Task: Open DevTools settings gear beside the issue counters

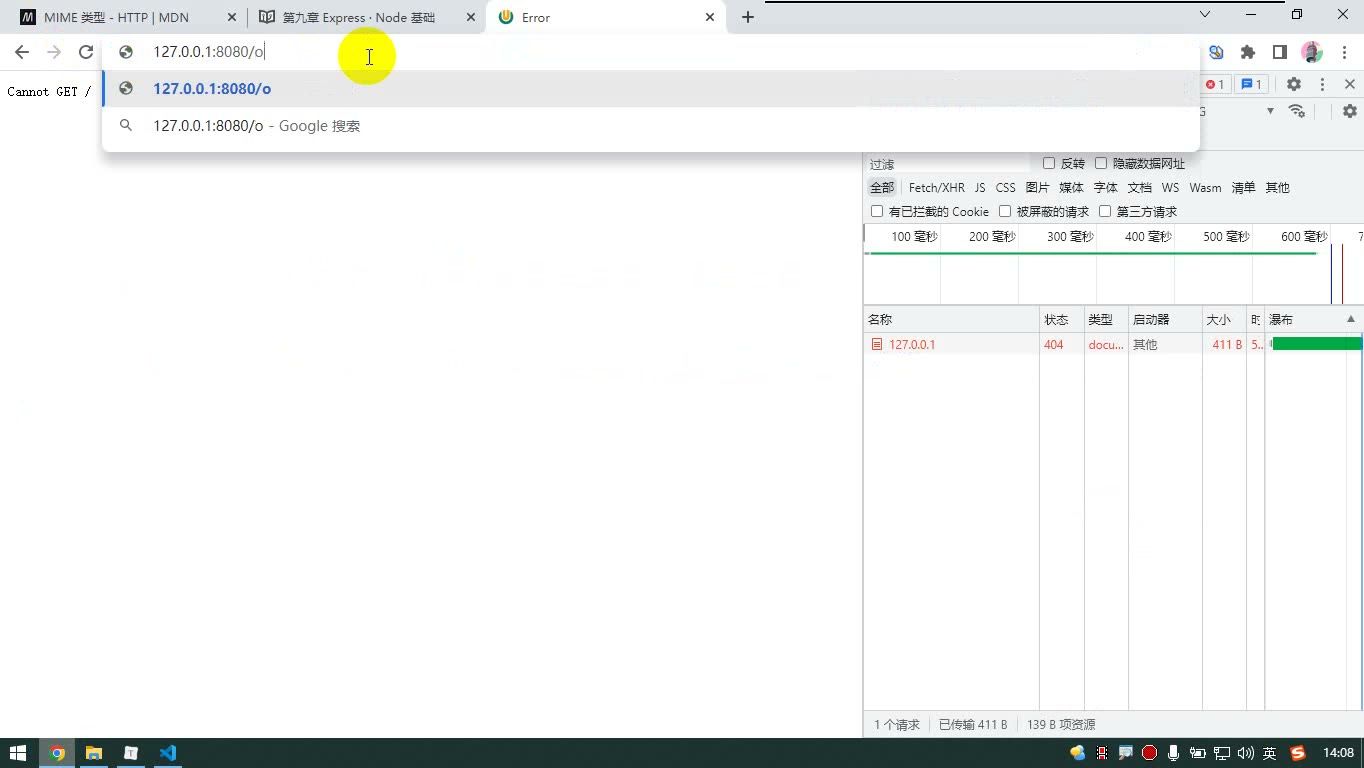Action: (1294, 84)
